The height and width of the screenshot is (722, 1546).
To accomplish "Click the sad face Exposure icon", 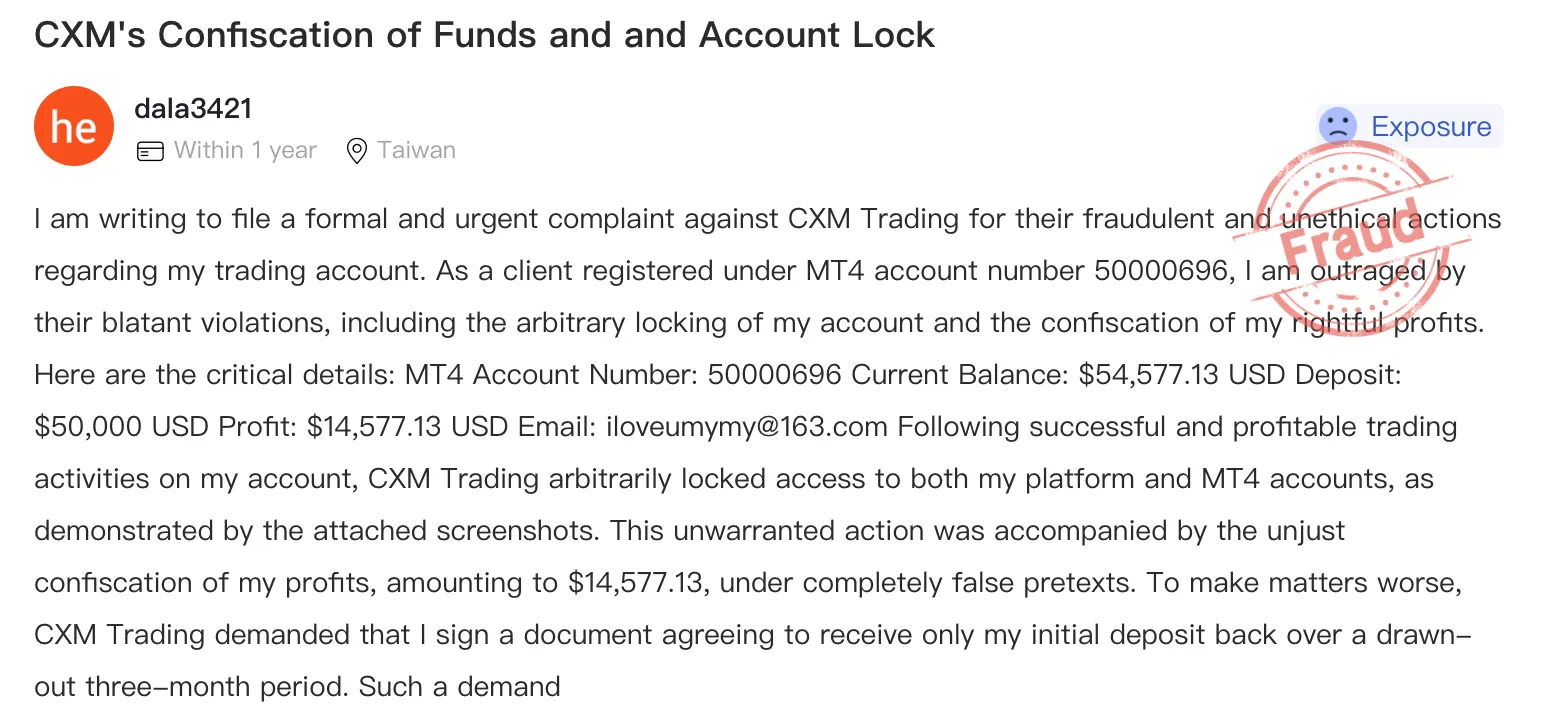I will click(1337, 127).
